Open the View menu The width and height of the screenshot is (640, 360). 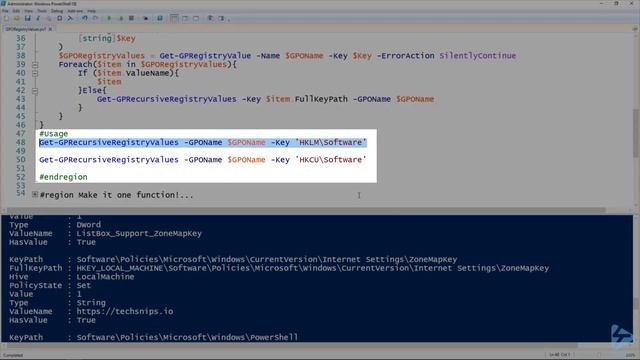tap(29, 11)
